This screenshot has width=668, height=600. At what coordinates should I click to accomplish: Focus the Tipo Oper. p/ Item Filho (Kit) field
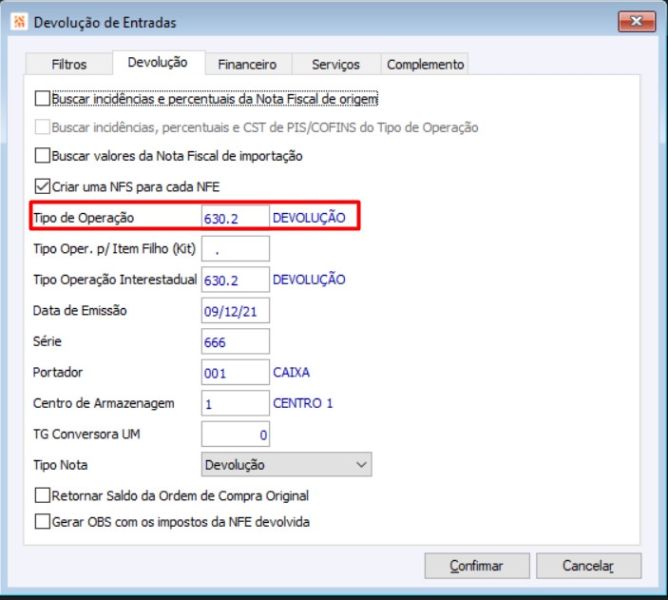tap(235, 248)
